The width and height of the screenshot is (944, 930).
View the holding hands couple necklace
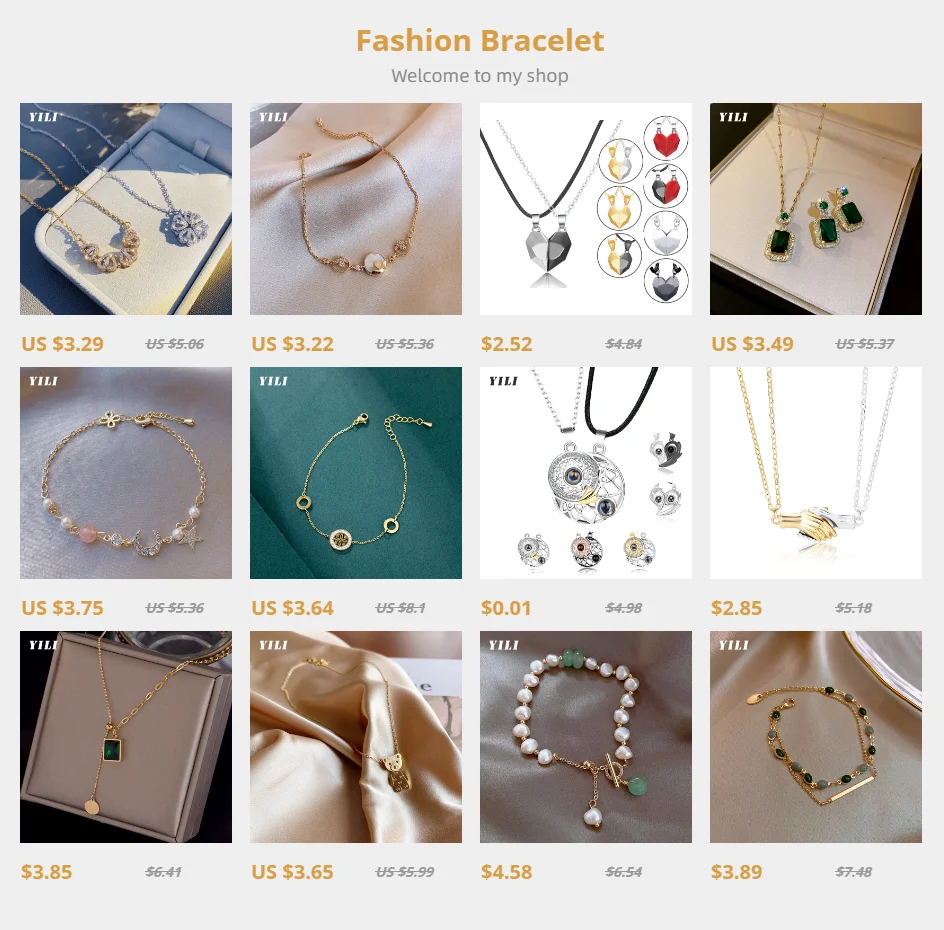[x=816, y=473]
